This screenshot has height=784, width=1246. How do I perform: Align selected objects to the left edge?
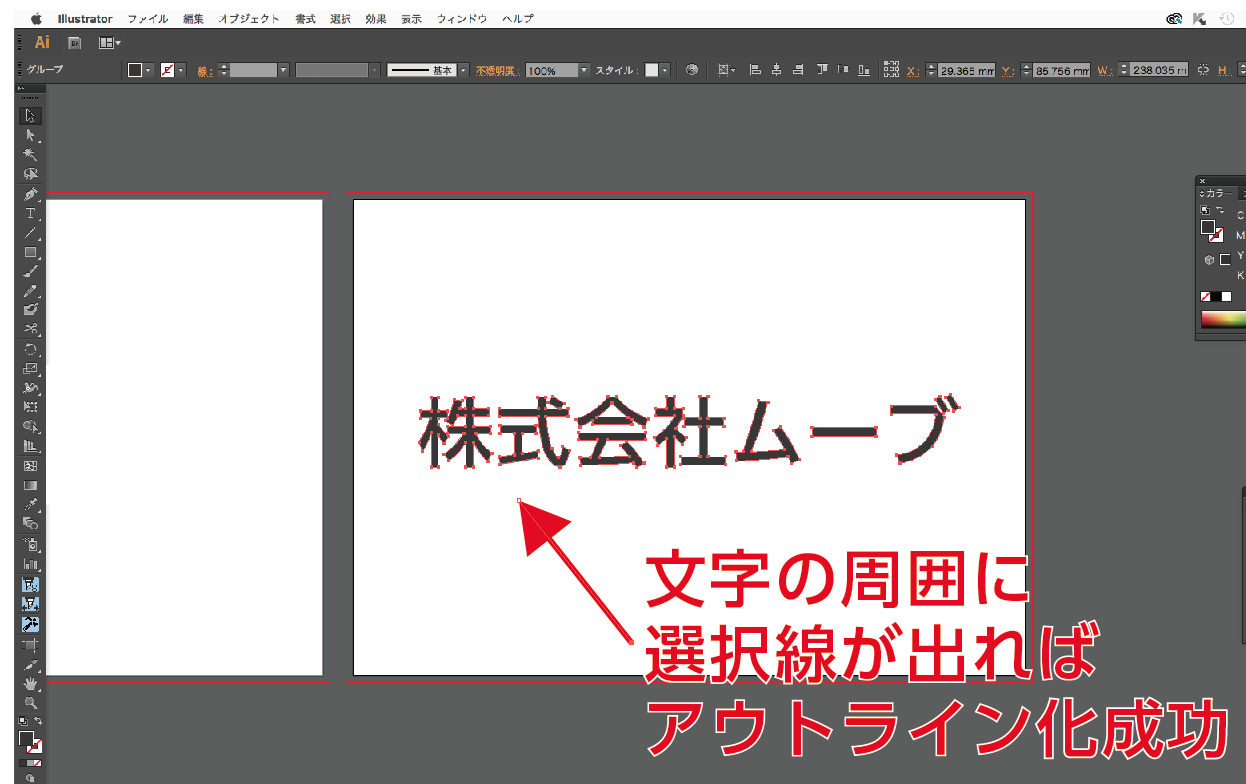(755, 70)
